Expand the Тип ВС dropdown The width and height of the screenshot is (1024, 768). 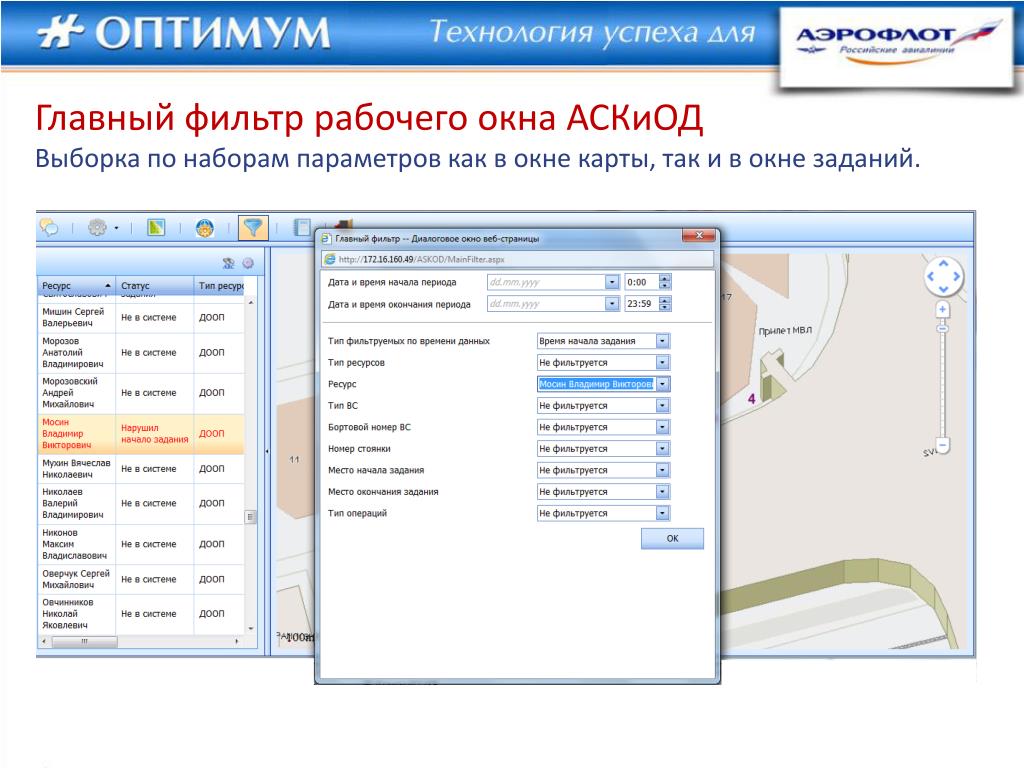662,406
